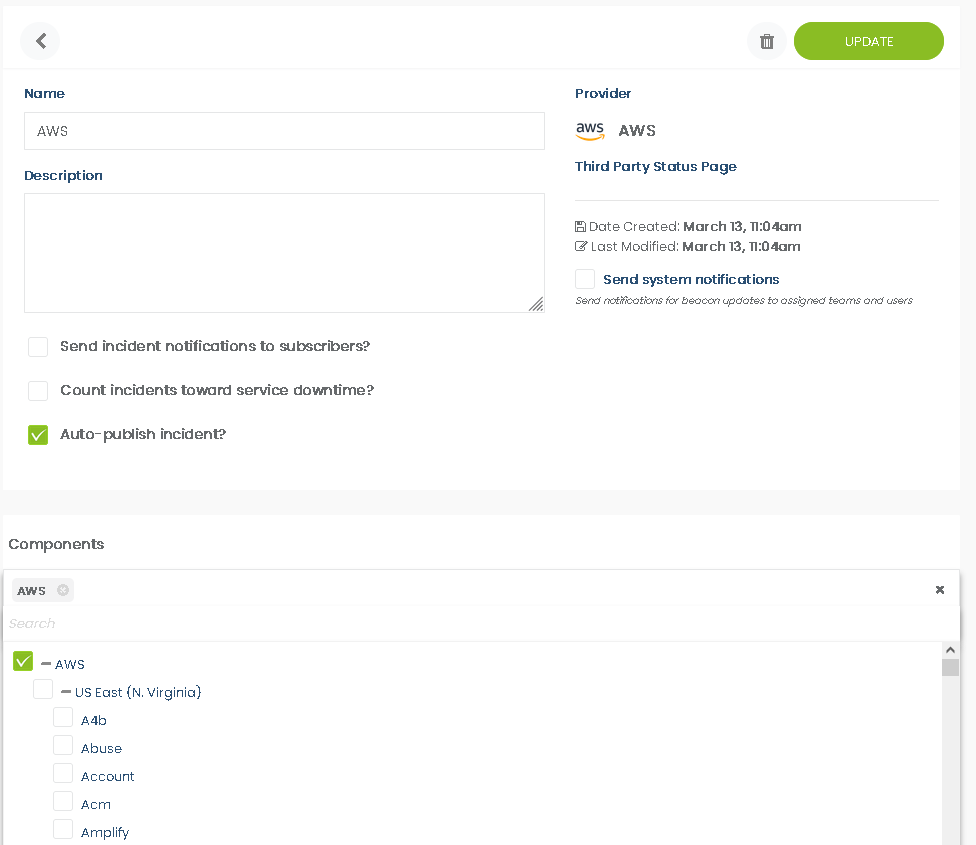Check the Abuse component checkbox
The image size is (976, 845).
(x=63, y=745)
